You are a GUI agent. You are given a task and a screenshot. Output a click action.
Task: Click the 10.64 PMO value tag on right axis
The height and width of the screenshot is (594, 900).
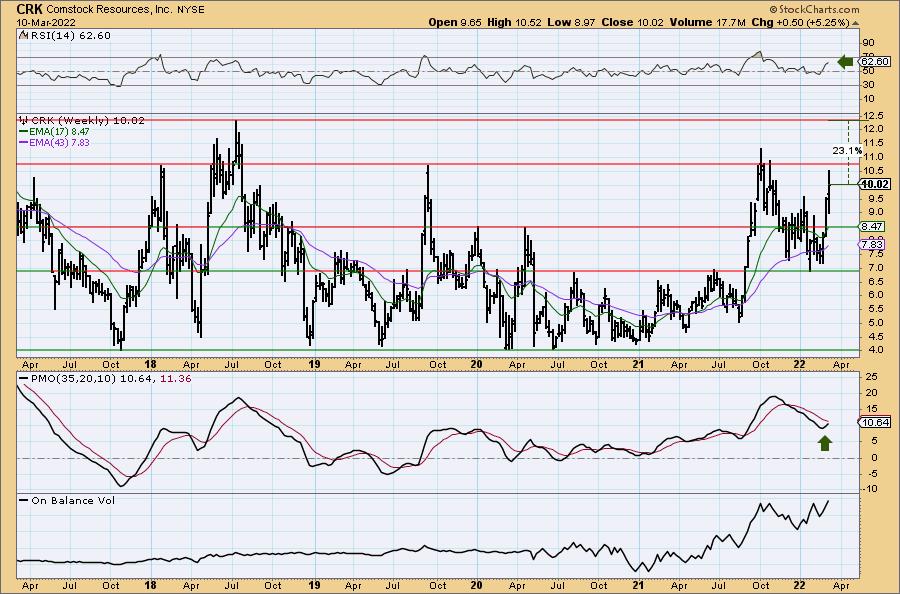click(875, 422)
